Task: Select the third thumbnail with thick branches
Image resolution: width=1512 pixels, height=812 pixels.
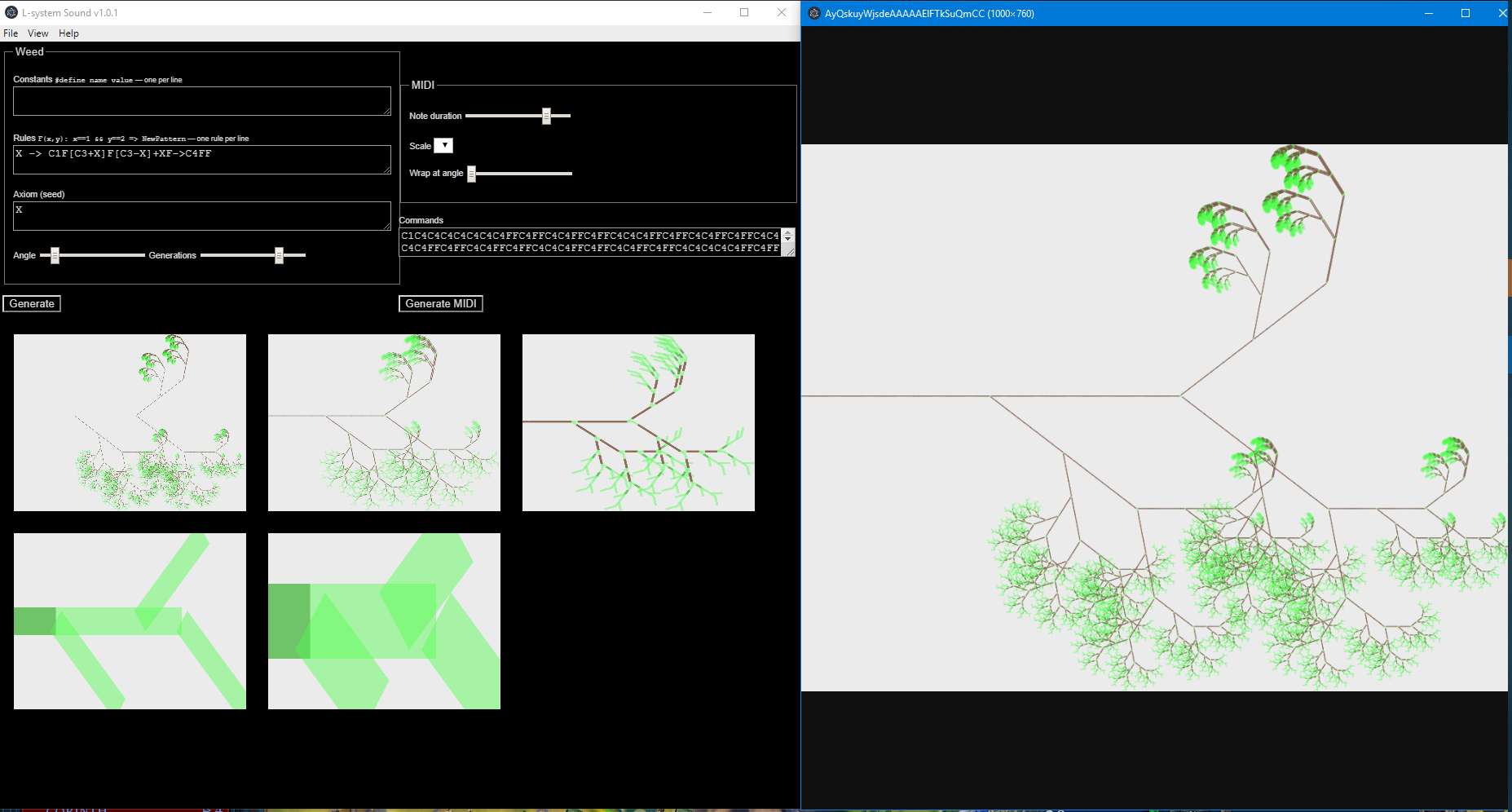Action: tap(638, 422)
